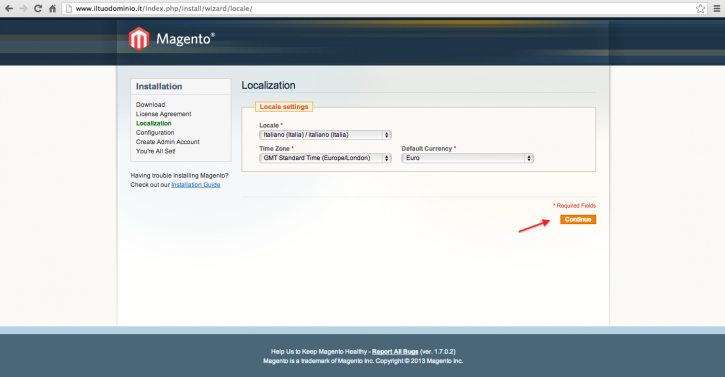Select Download step in Installation list
The width and height of the screenshot is (725, 377).
150,105
